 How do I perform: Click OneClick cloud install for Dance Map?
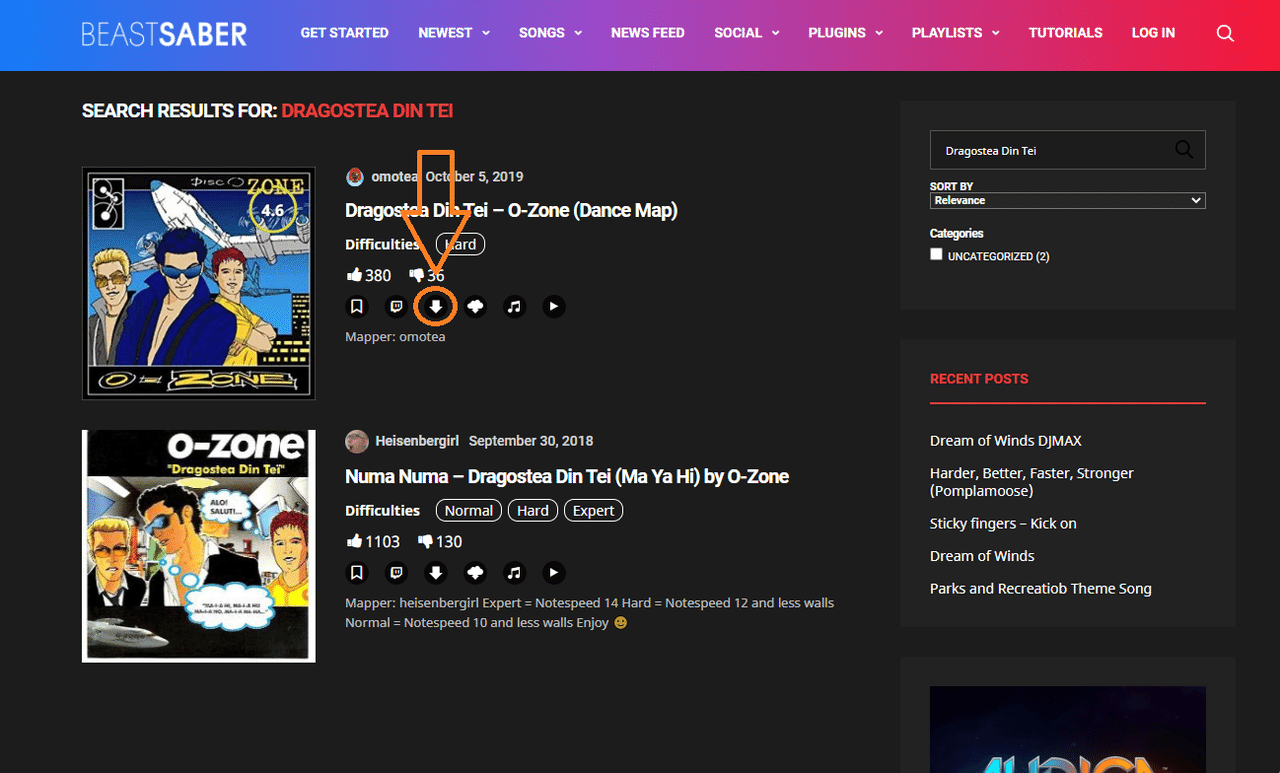click(475, 307)
